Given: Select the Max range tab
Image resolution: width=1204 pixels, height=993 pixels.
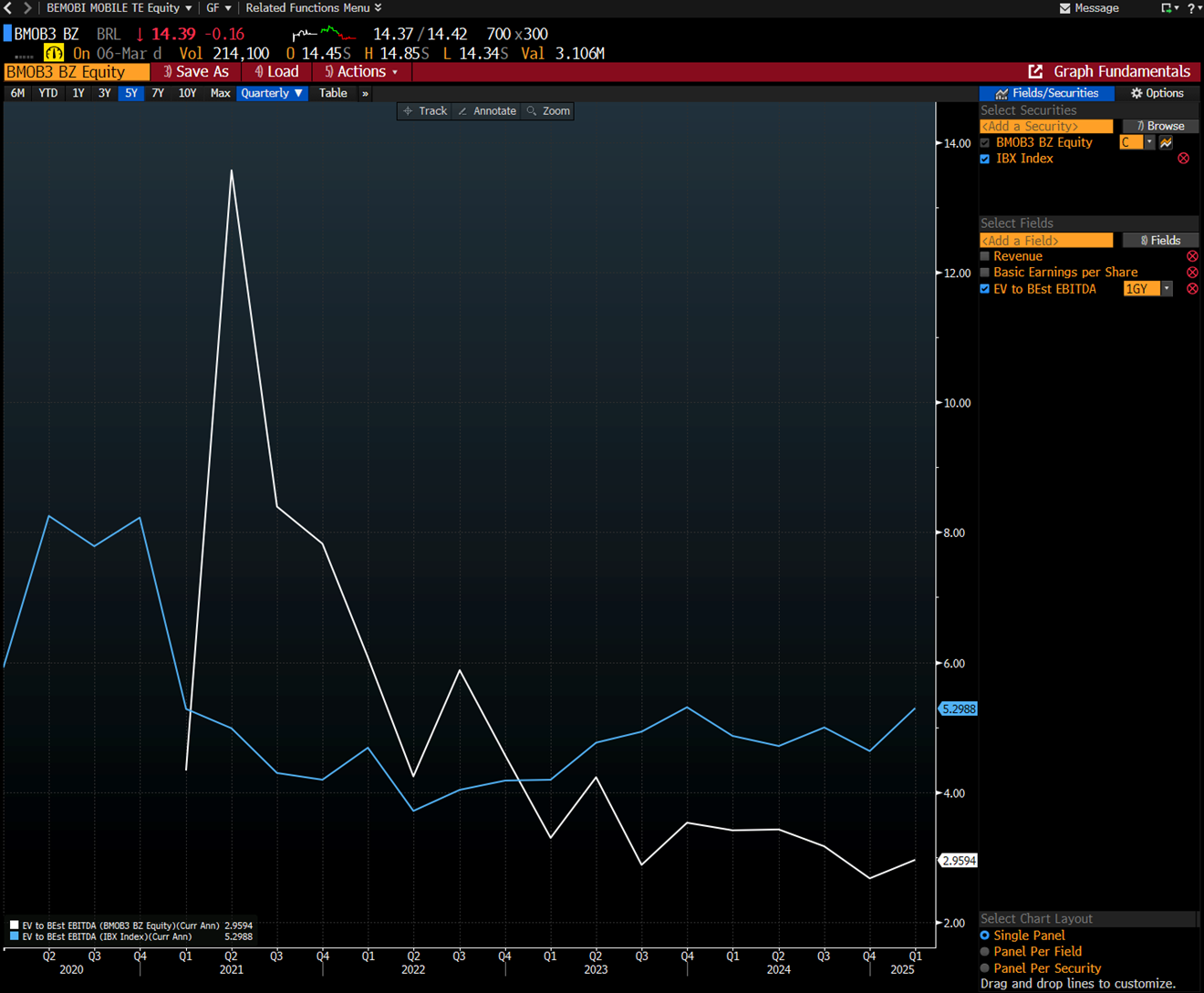Looking at the screenshot, I should click(220, 93).
